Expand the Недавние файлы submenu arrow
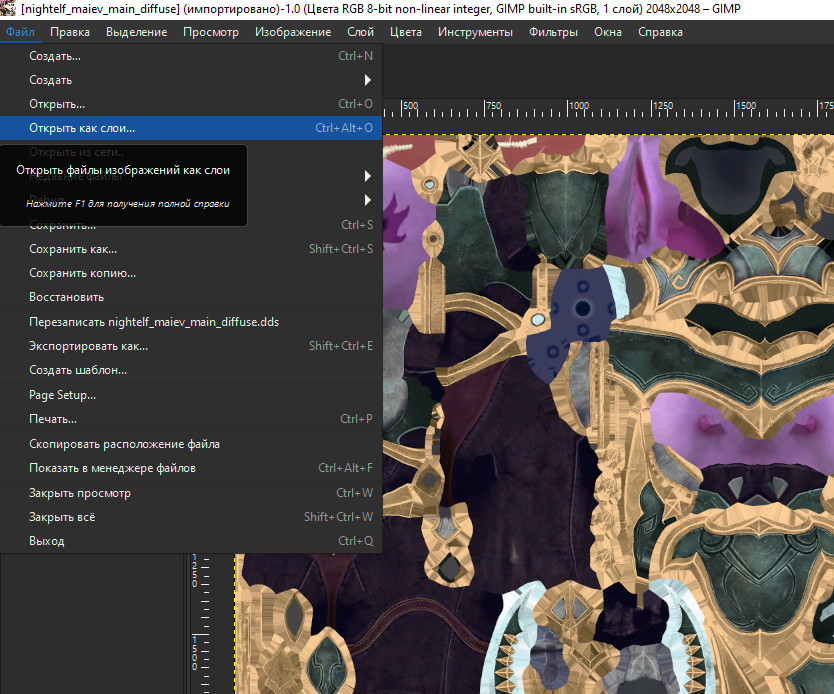This screenshot has height=694, width=834. (x=367, y=176)
